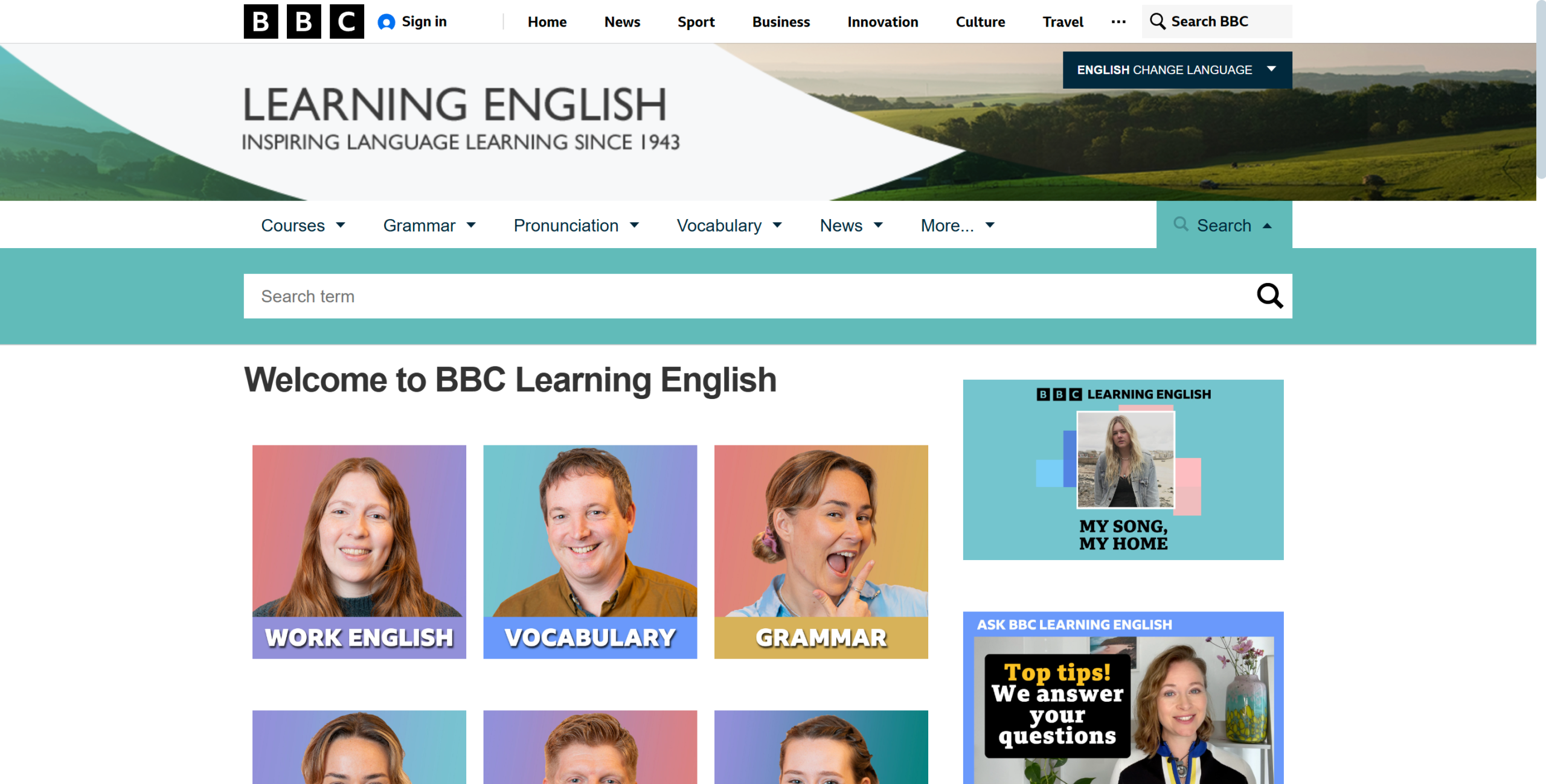Open the Business section
The height and width of the screenshot is (784, 1546).
pyautogui.click(x=781, y=22)
